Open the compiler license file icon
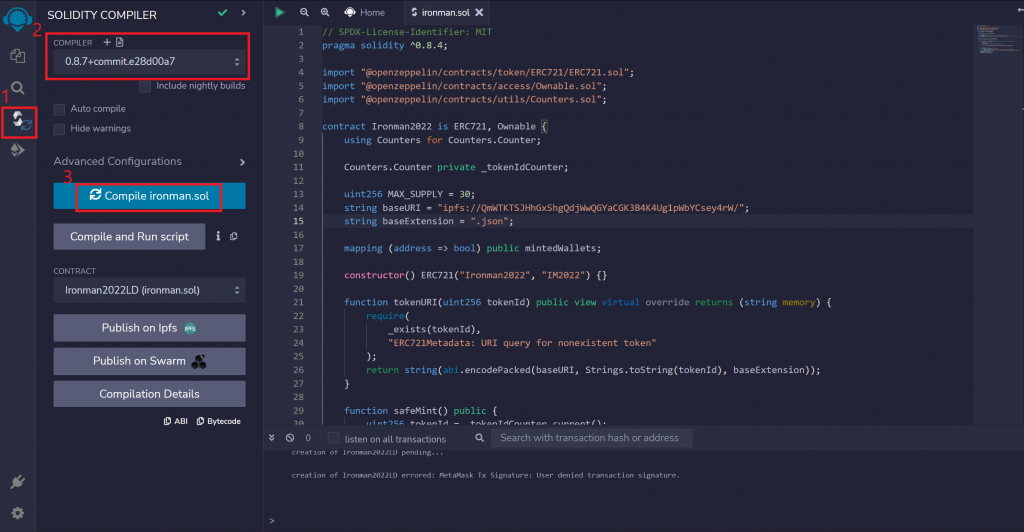 [120, 42]
